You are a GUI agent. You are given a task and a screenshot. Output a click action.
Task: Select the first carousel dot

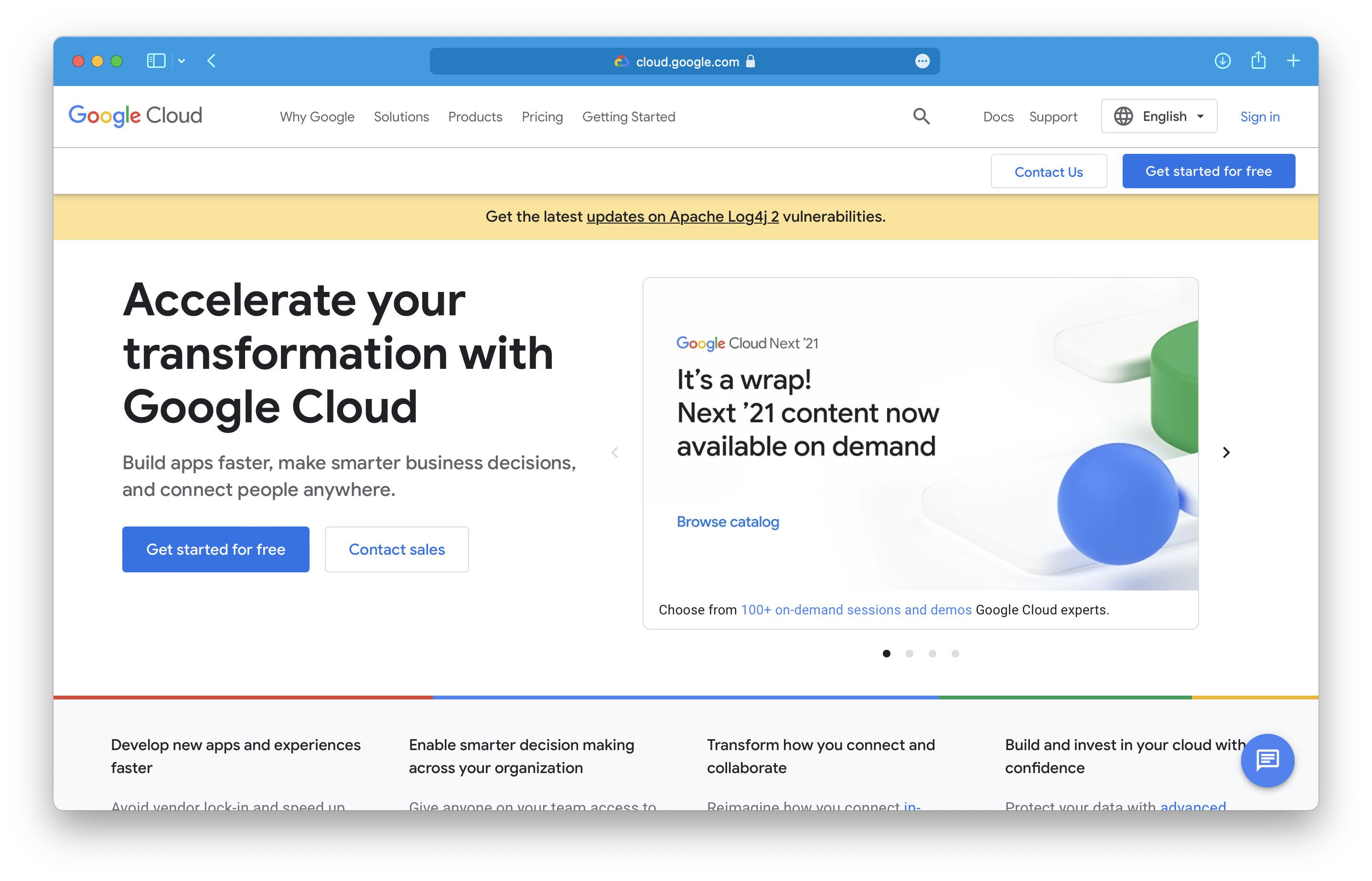tap(886, 653)
